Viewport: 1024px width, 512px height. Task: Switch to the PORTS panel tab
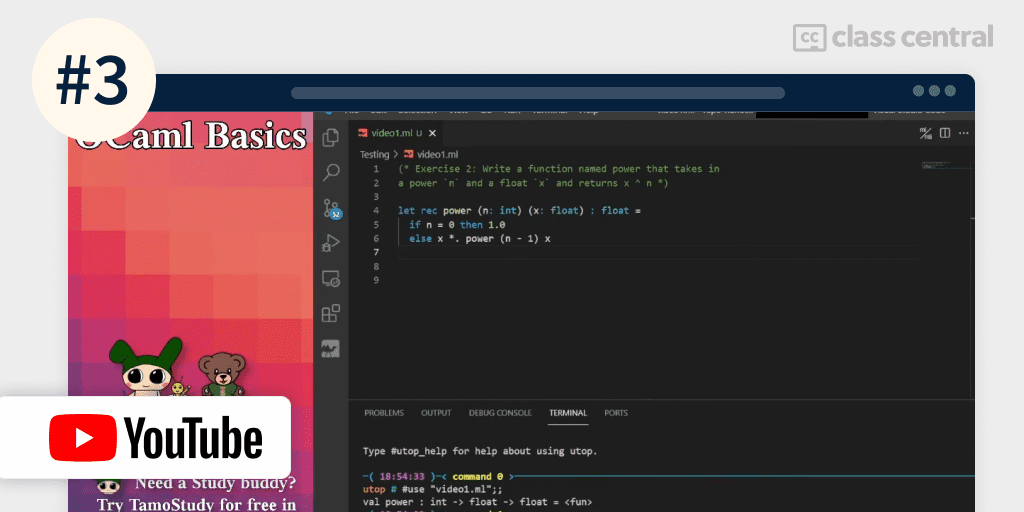616,413
